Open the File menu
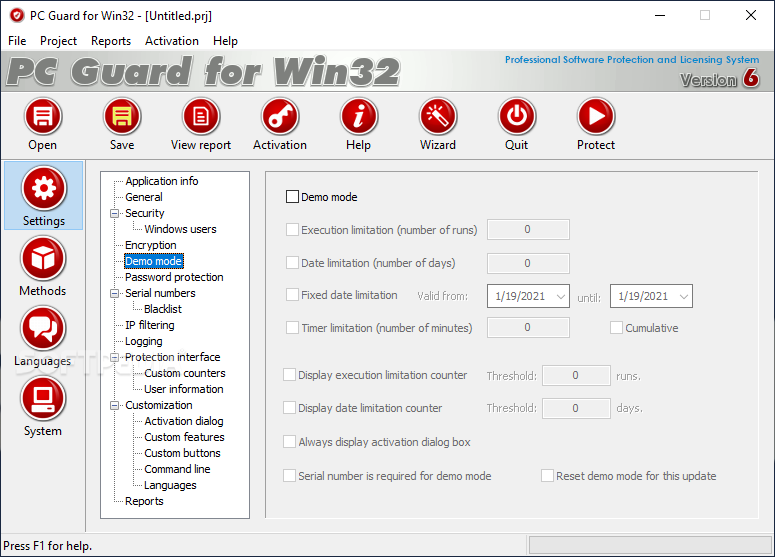The image size is (775, 557). [17, 41]
